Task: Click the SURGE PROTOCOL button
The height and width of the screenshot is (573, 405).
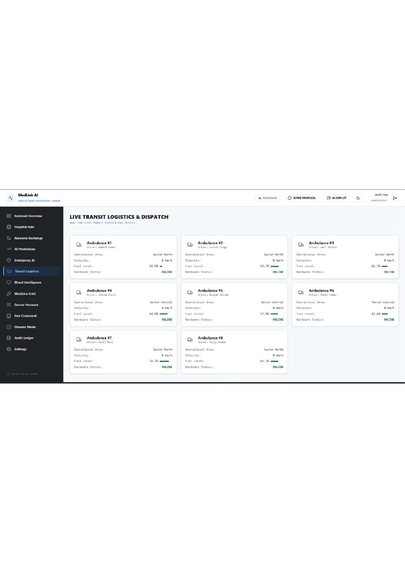Action: click(x=302, y=198)
